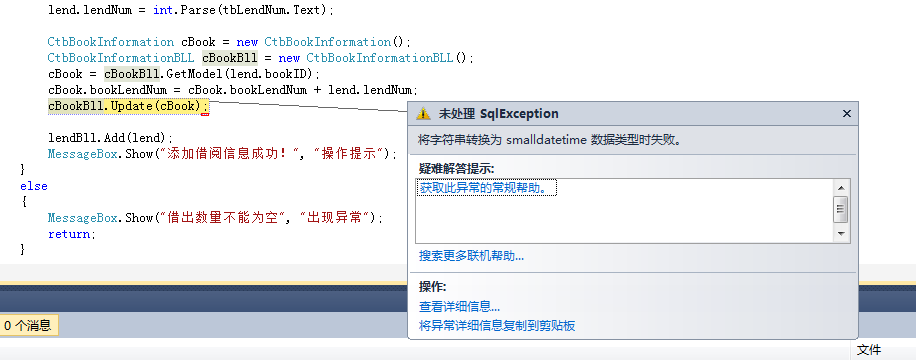This screenshot has height=360, width=916.
Task: Click the 文件 column header
Action: pyautogui.click(x=869, y=349)
